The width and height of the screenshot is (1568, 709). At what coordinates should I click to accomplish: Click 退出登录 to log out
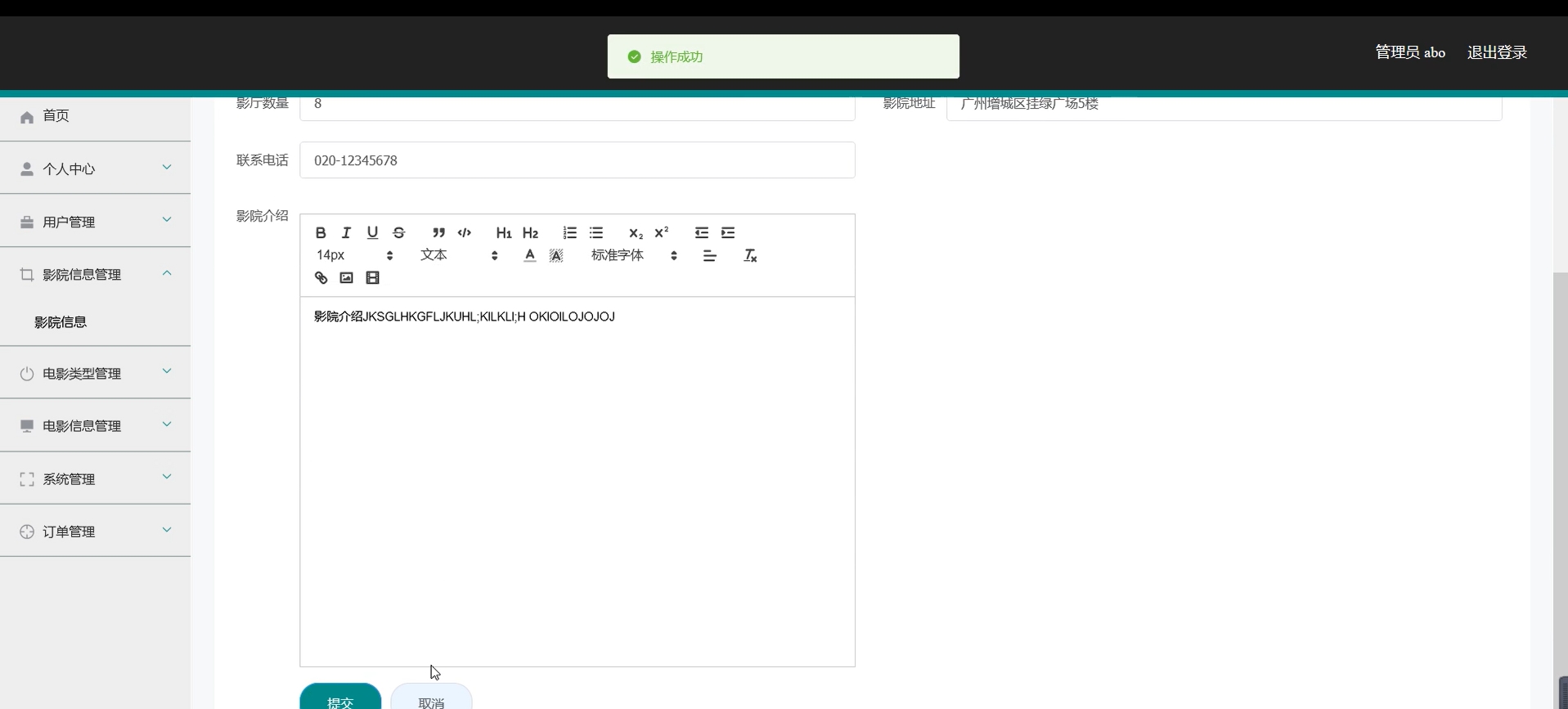pyautogui.click(x=1497, y=52)
